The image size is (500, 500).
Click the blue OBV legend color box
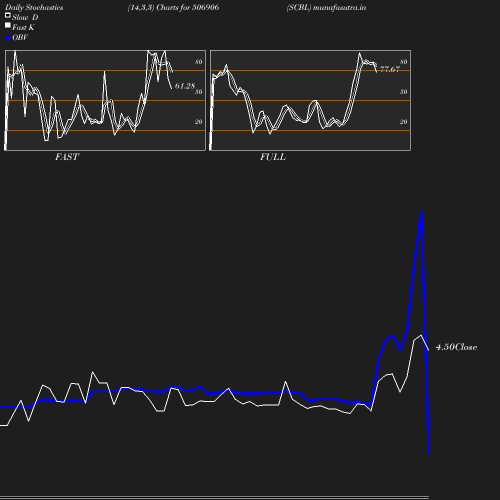click(x=8, y=38)
